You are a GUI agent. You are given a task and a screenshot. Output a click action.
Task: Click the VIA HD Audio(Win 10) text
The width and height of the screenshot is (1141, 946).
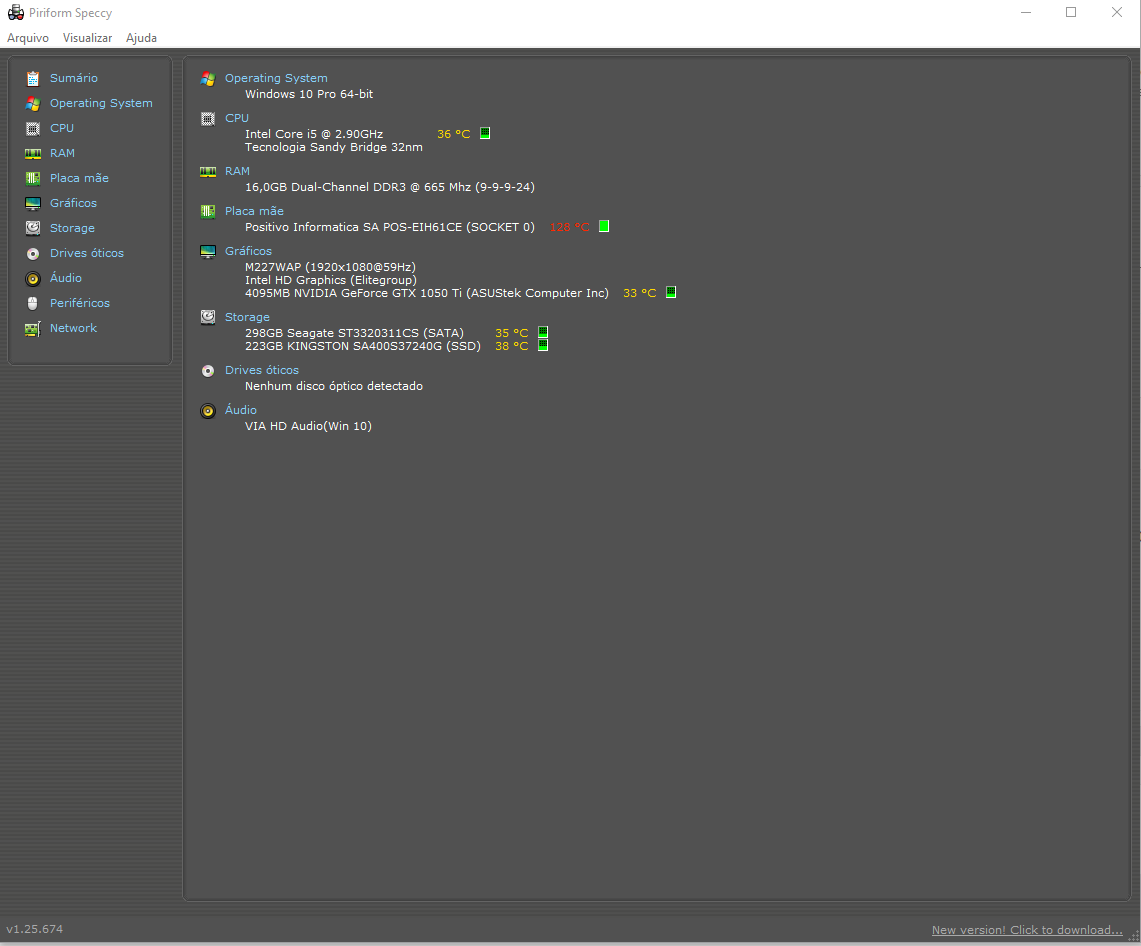point(309,426)
